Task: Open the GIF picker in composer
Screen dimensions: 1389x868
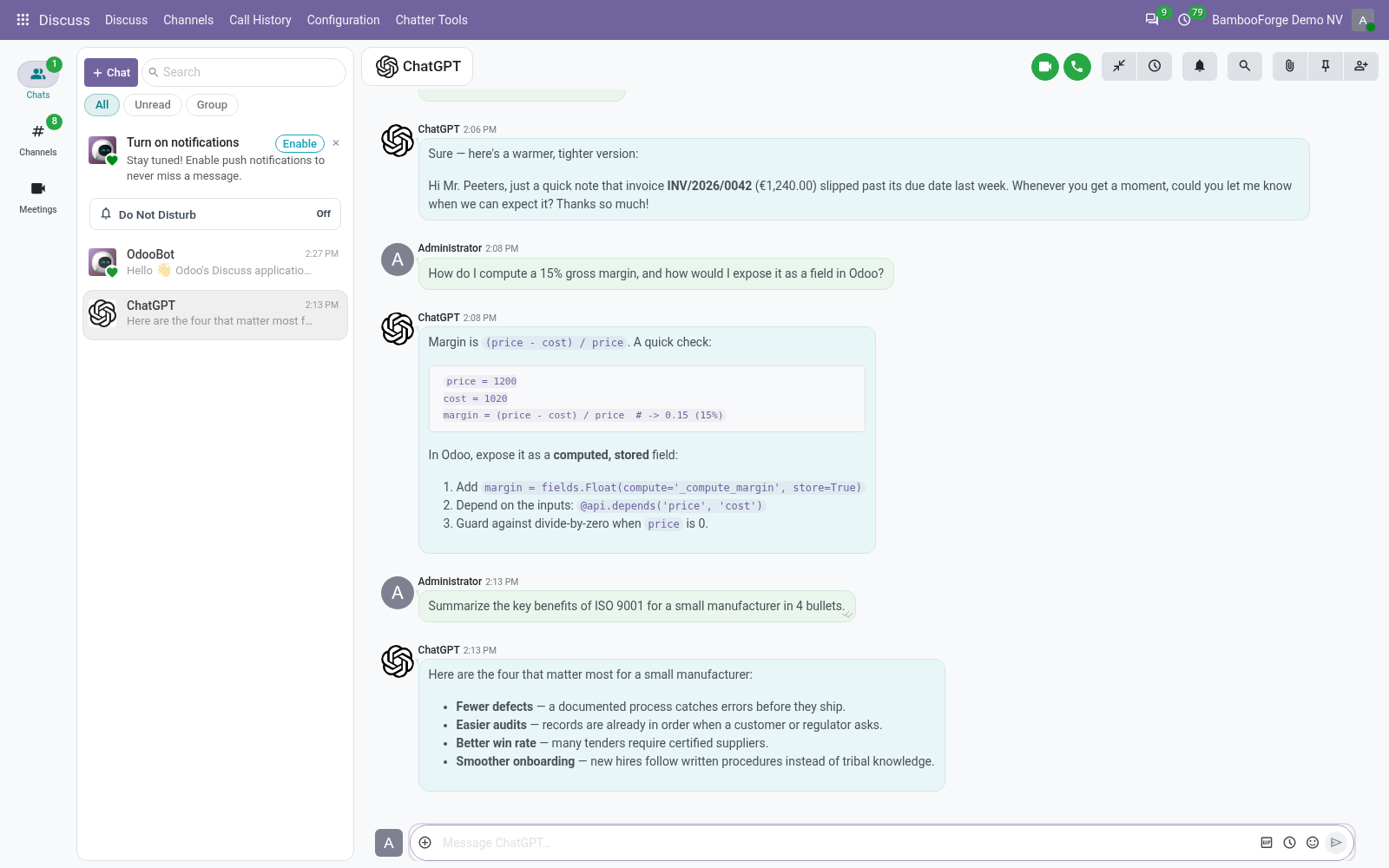Action: pos(1267,843)
